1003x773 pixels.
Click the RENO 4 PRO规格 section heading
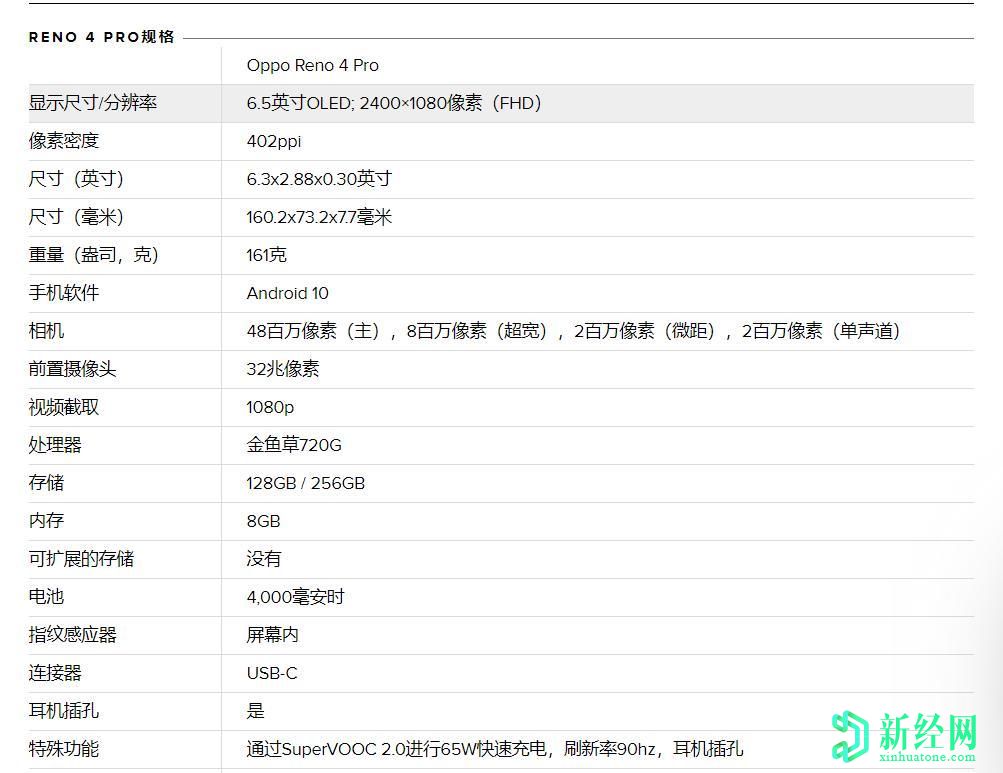tap(99, 36)
